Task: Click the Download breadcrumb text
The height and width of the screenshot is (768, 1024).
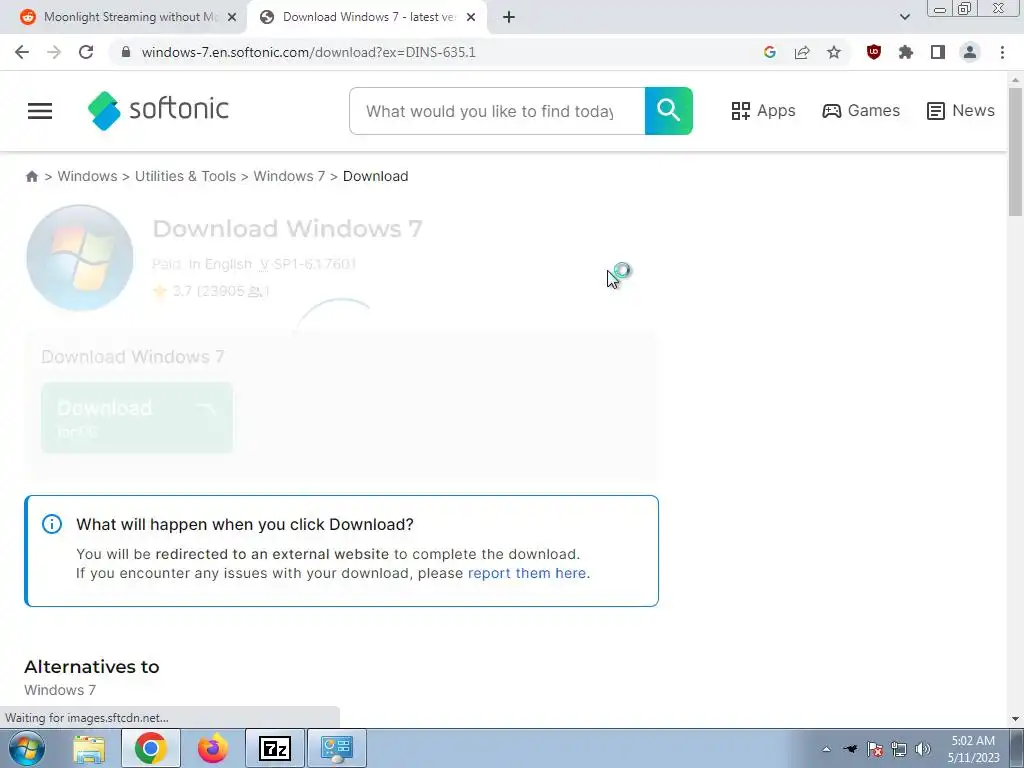Action: (376, 176)
